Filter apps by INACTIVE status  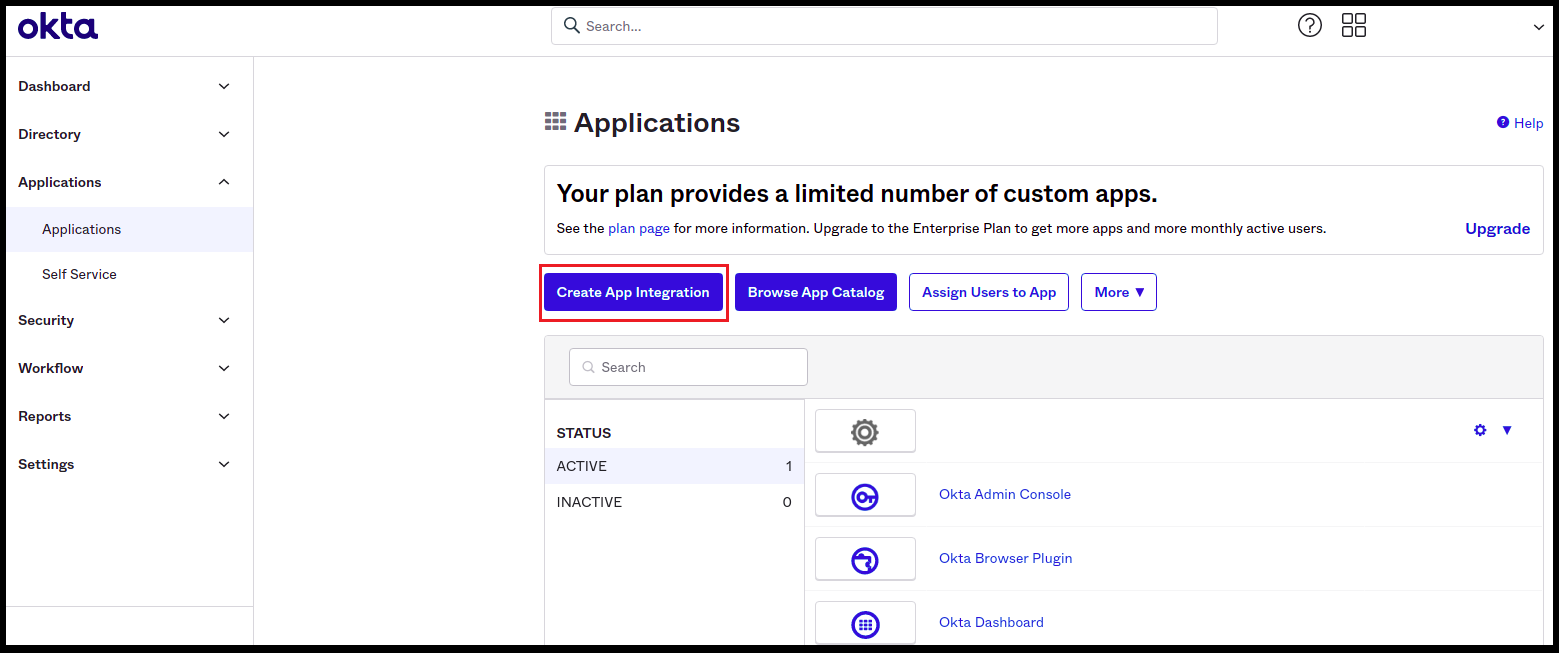[589, 501]
